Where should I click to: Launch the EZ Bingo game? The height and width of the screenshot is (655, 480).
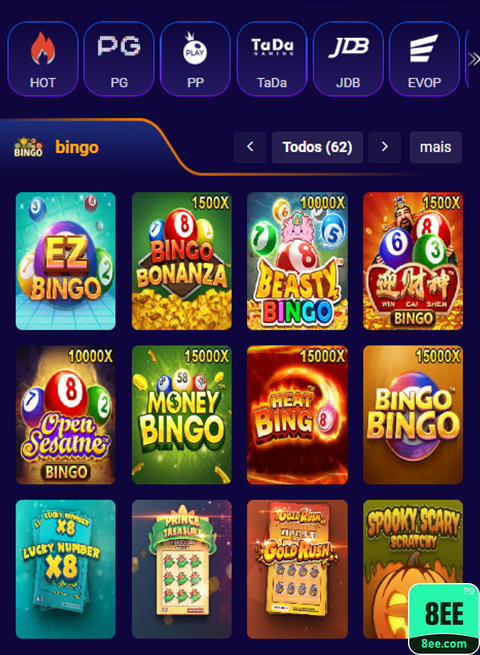tap(66, 261)
